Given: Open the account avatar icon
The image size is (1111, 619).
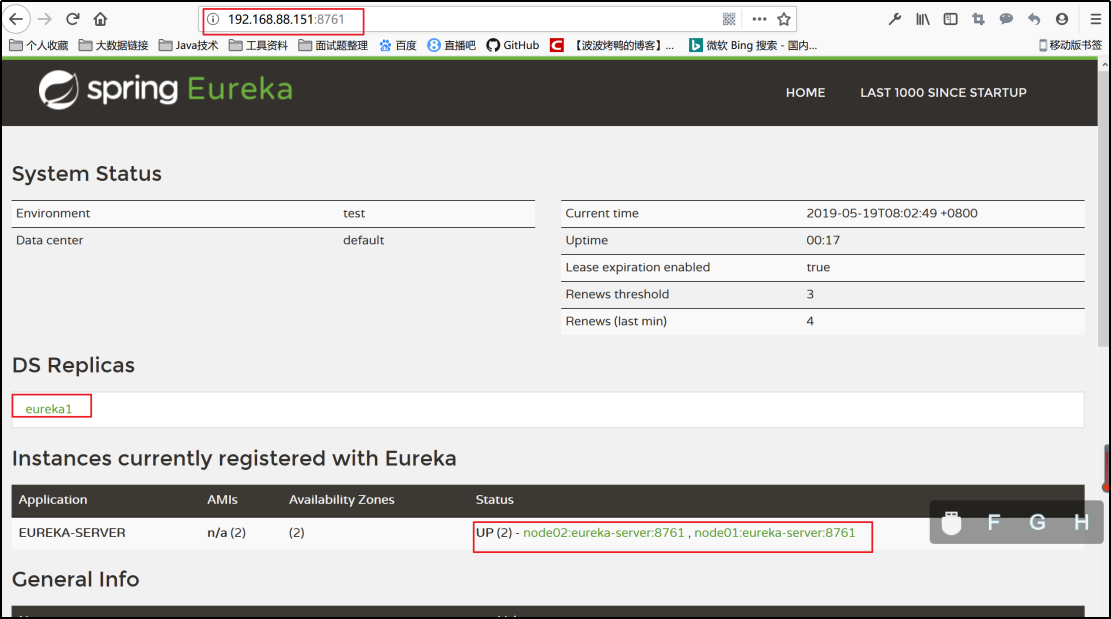Looking at the screenshot, I should 1061,19.
